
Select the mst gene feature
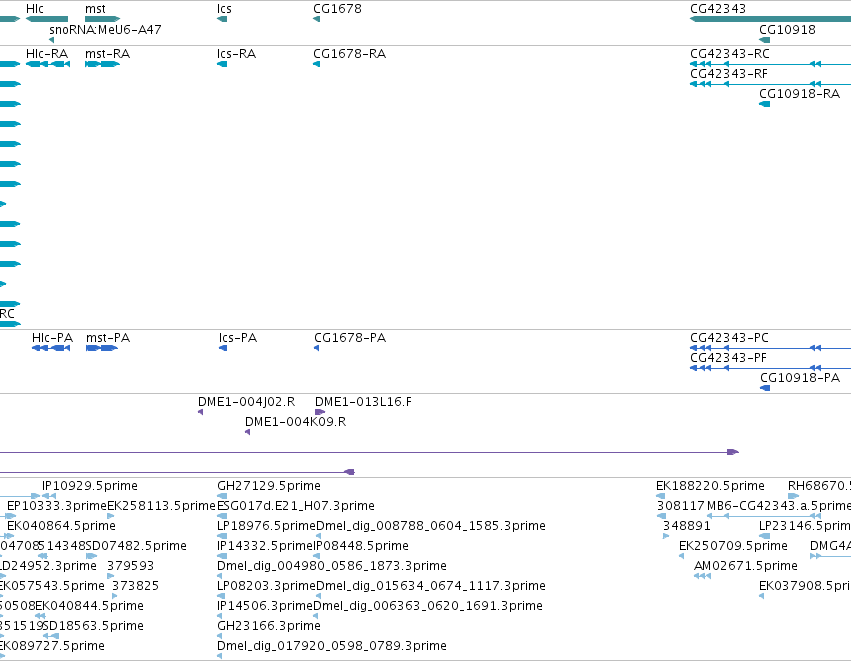point(102,19)
